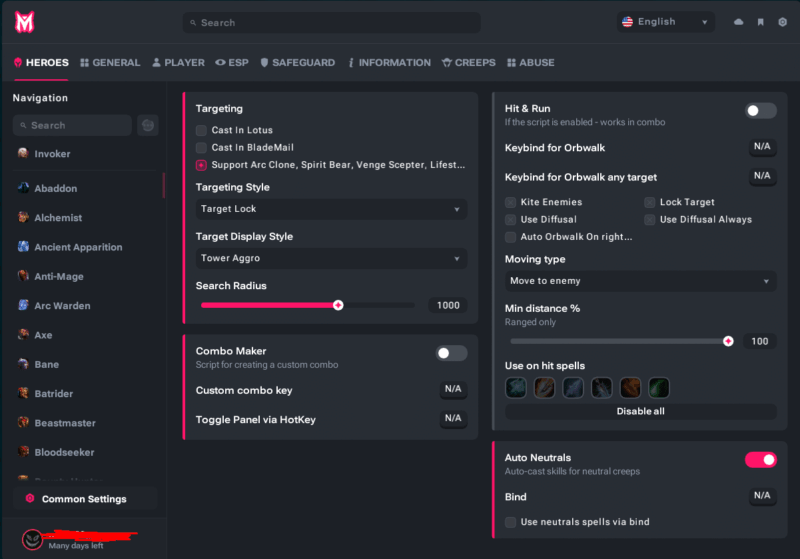Switch to the HEROES tab
This screenshot has width=800, height=559.
point(41,63)
